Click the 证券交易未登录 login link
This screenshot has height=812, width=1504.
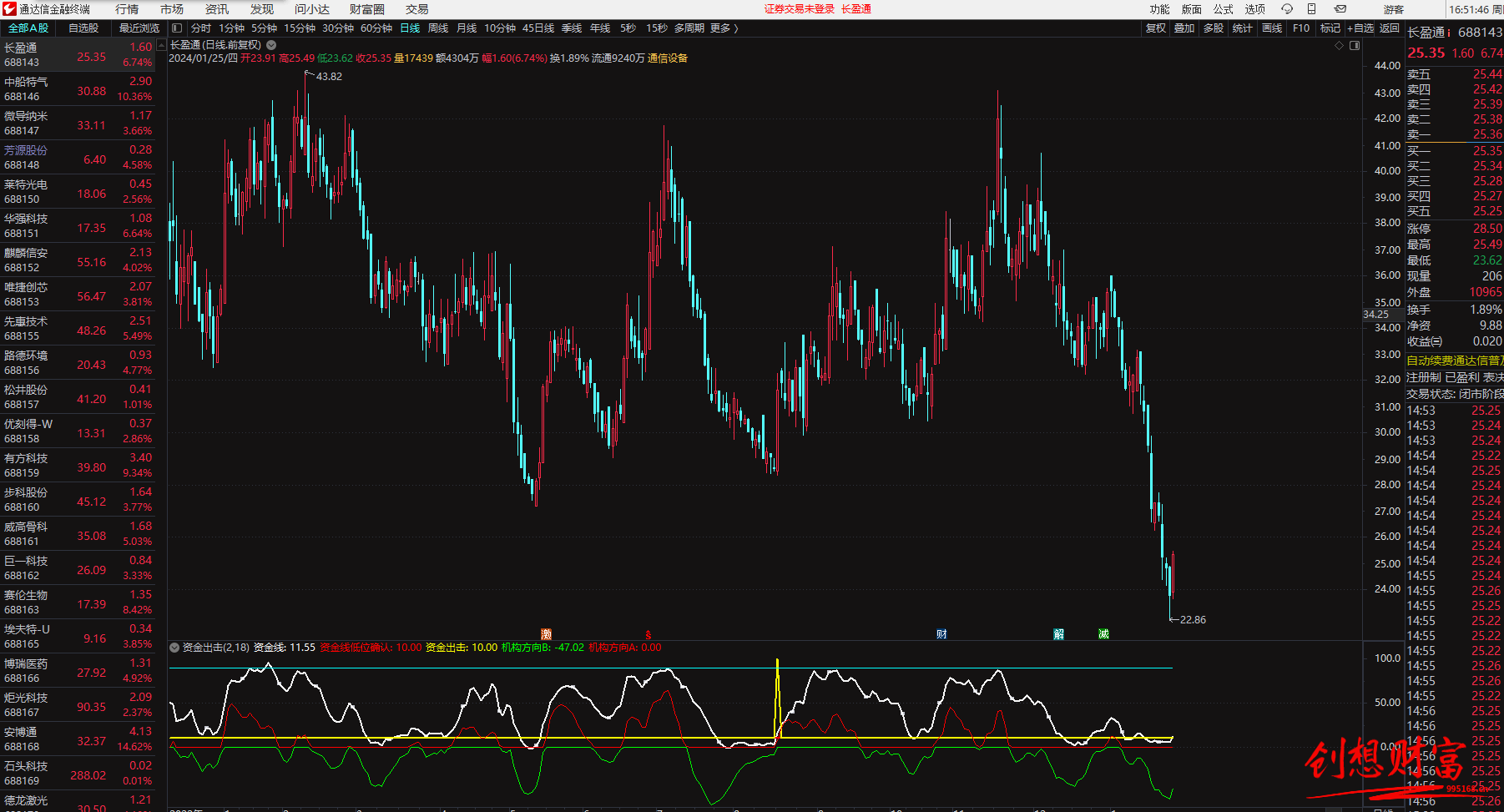tap(800, 9)
